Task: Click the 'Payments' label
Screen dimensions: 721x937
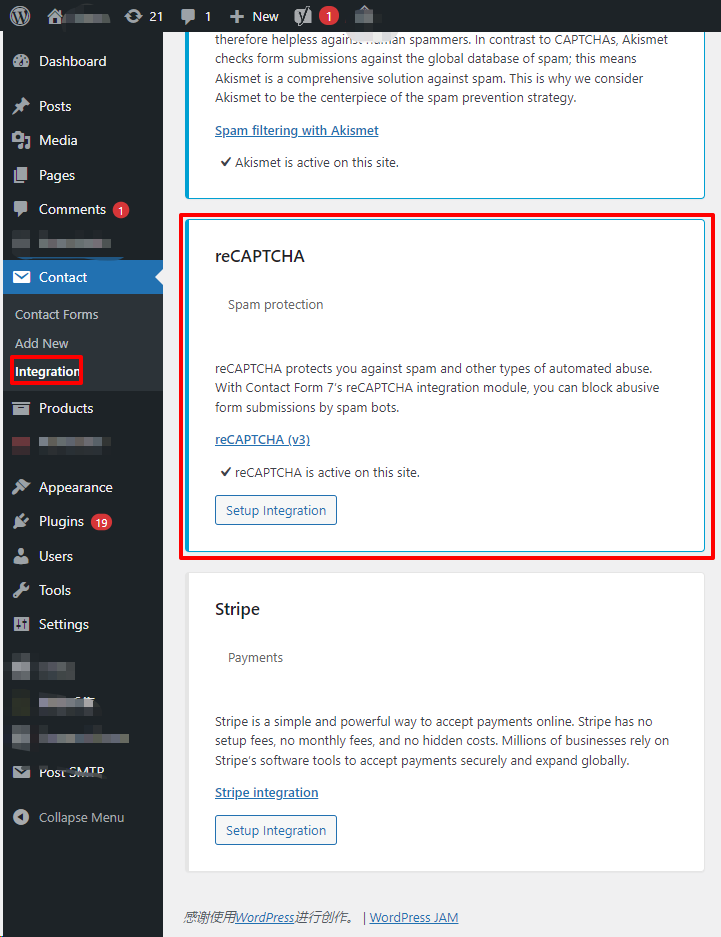Action: pyautogui.click(x=255, y=657)
